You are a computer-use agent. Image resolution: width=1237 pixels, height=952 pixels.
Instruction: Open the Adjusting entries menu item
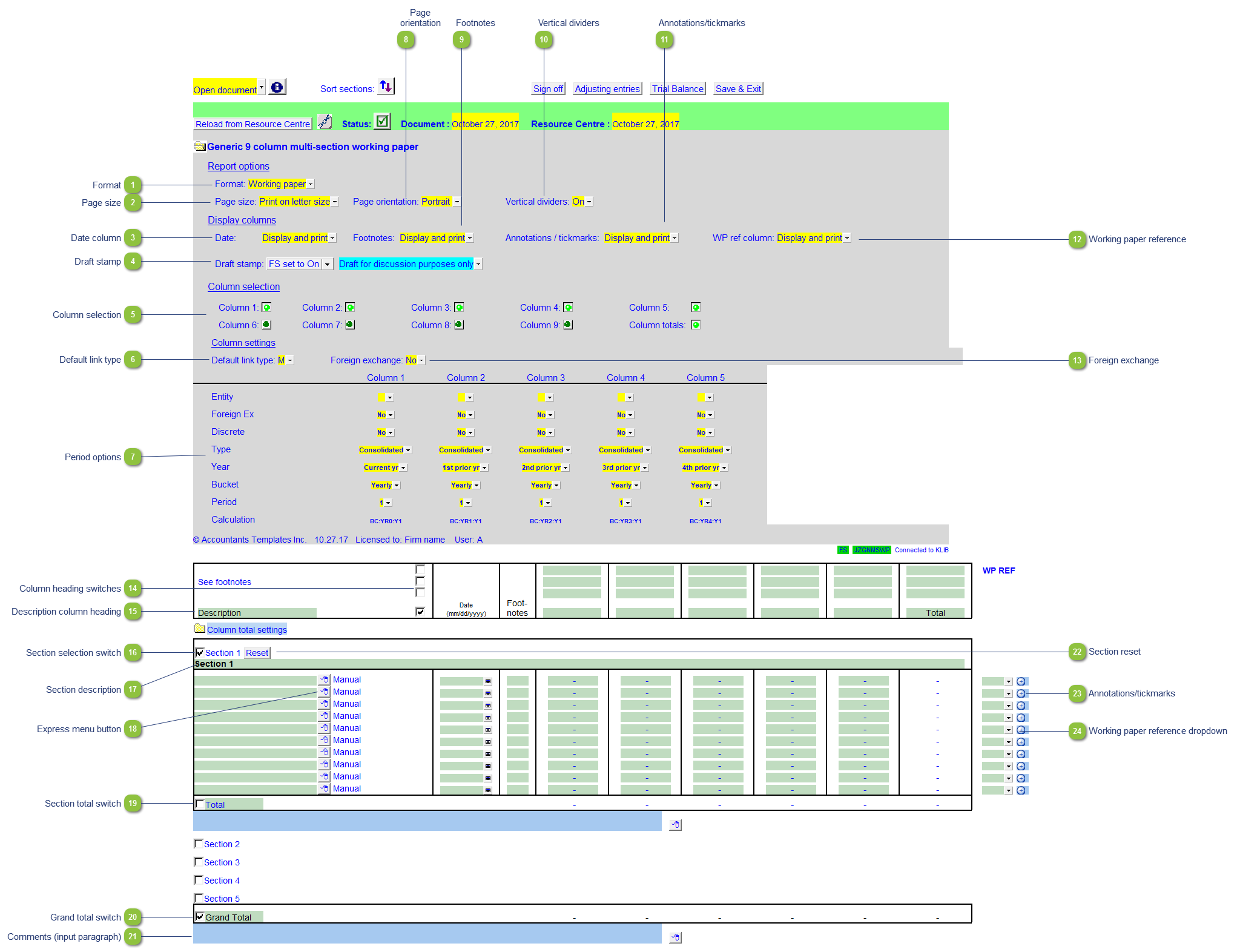(x=607, y=89)
